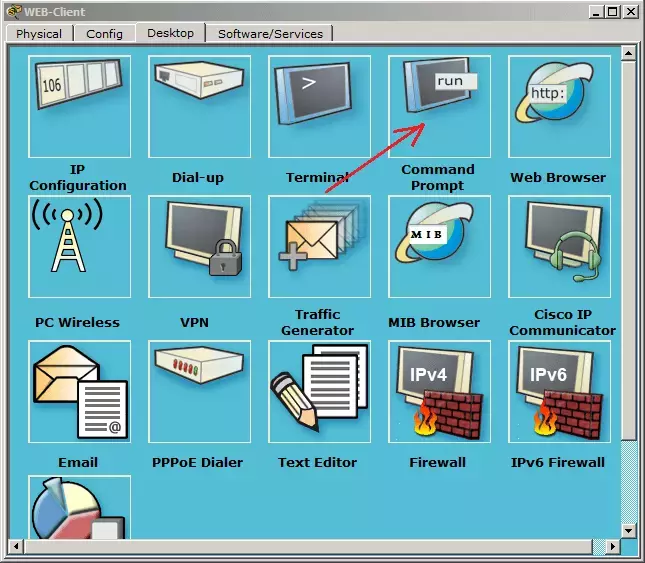
Task: Open the Email client
Action: click(79, 392)
